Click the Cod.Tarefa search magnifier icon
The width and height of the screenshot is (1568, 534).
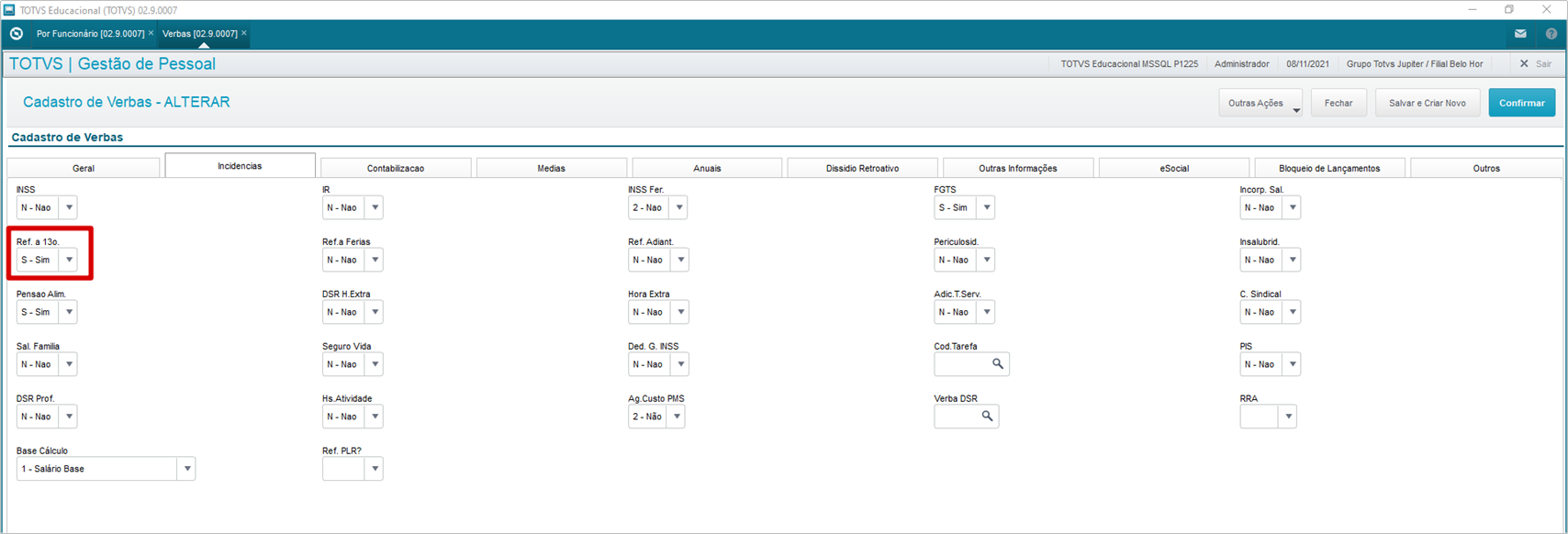coord(998,364)
